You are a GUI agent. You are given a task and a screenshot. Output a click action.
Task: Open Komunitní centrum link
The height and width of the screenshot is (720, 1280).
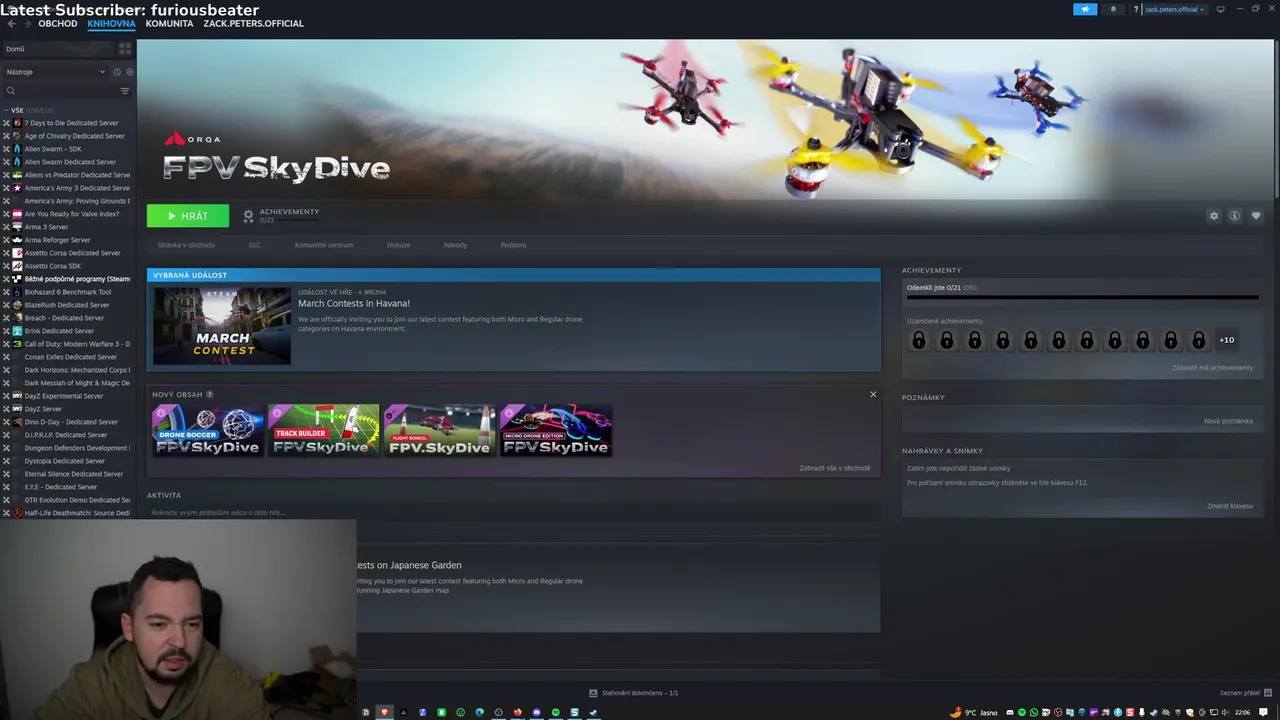point(324,245)
